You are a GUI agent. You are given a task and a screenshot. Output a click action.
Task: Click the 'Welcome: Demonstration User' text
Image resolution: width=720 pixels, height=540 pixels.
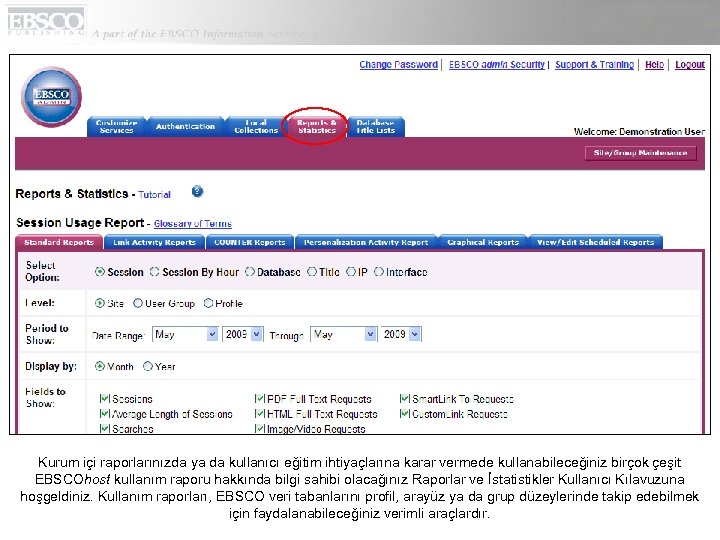[639, 132]
